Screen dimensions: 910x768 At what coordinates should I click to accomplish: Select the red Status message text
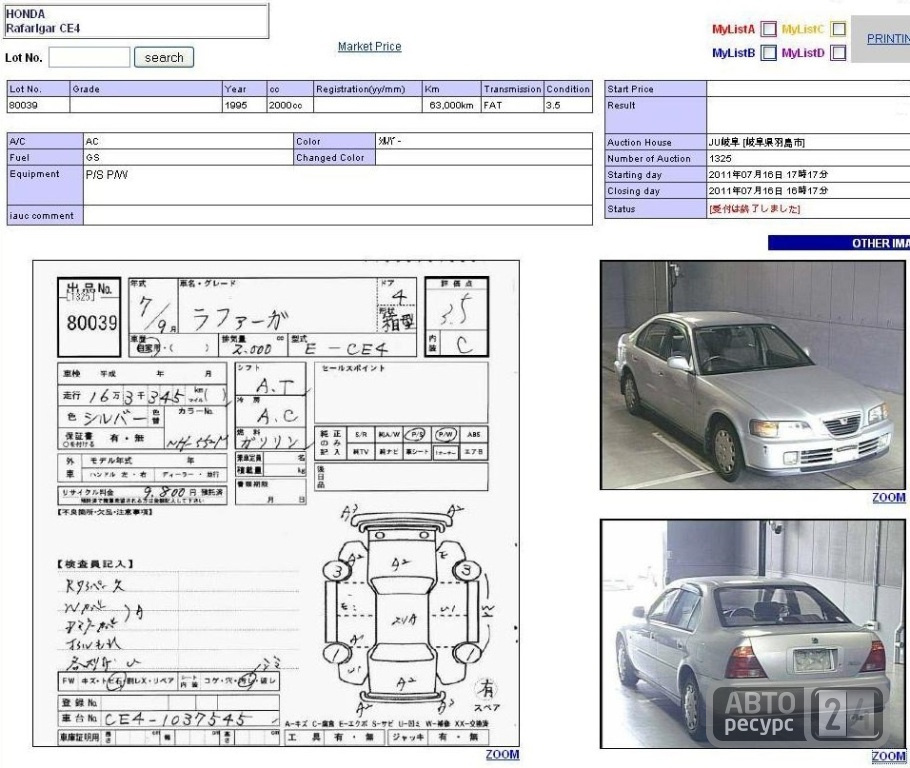tap(754, 208)
